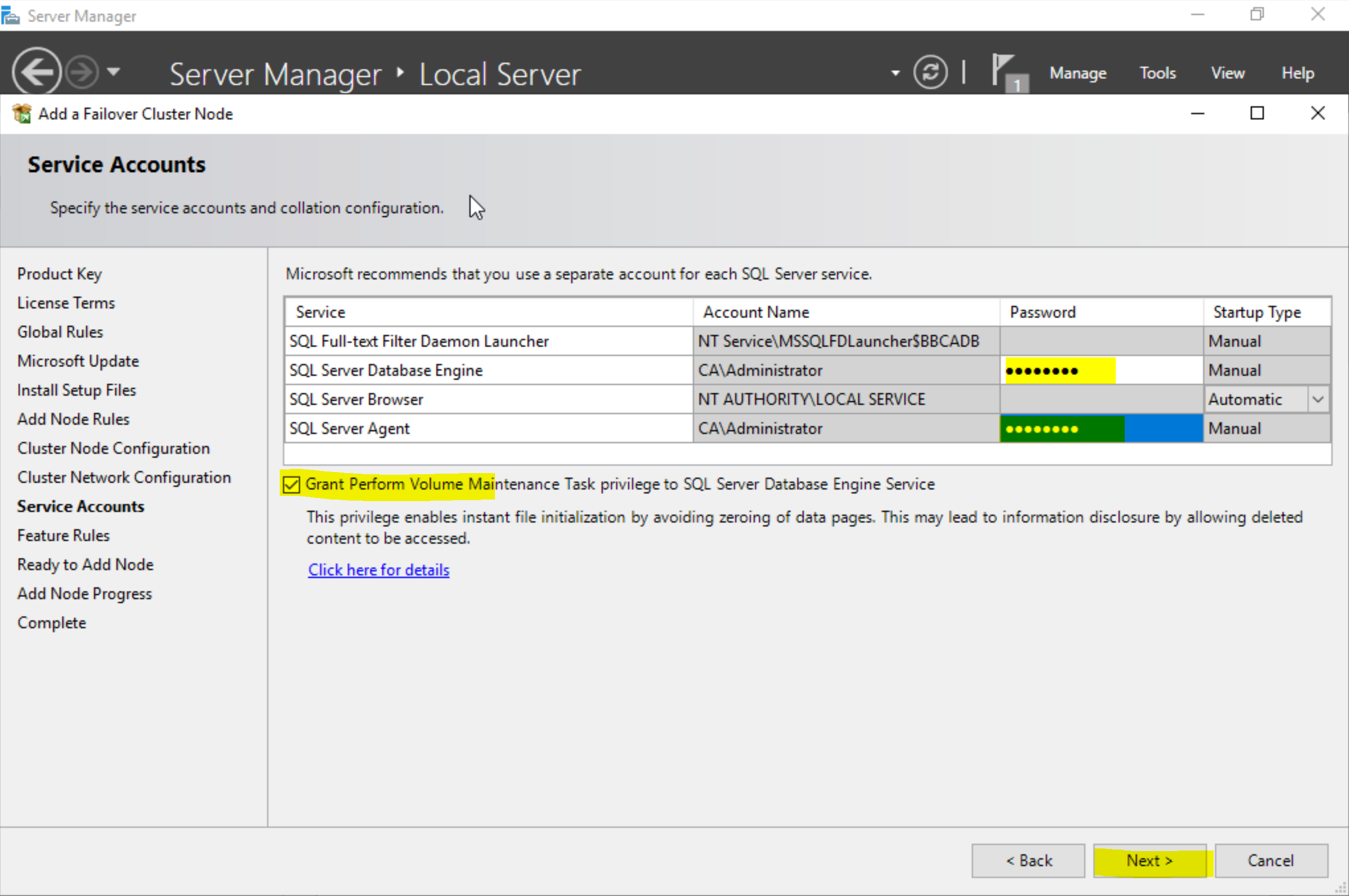This screenshot has height=896, width=1349.
Task: Select Cluster Network Configuration step
Action: click(x=124, y=478)
